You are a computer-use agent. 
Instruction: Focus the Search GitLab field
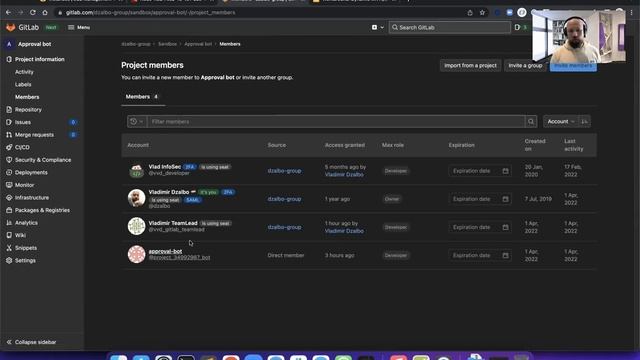click(449, 27)
